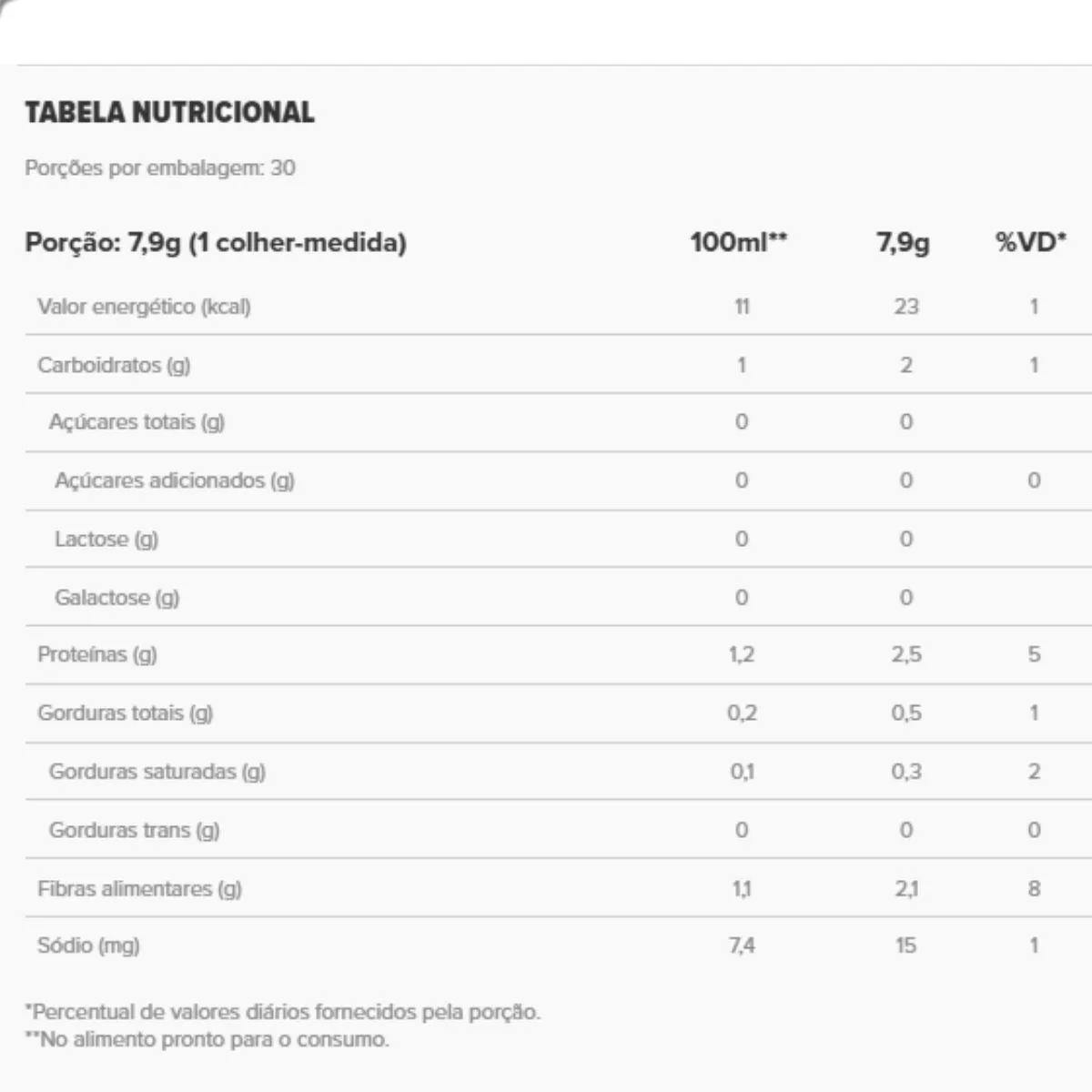Click the No alimento pronto para o consumo footnote

point(207,1039)
